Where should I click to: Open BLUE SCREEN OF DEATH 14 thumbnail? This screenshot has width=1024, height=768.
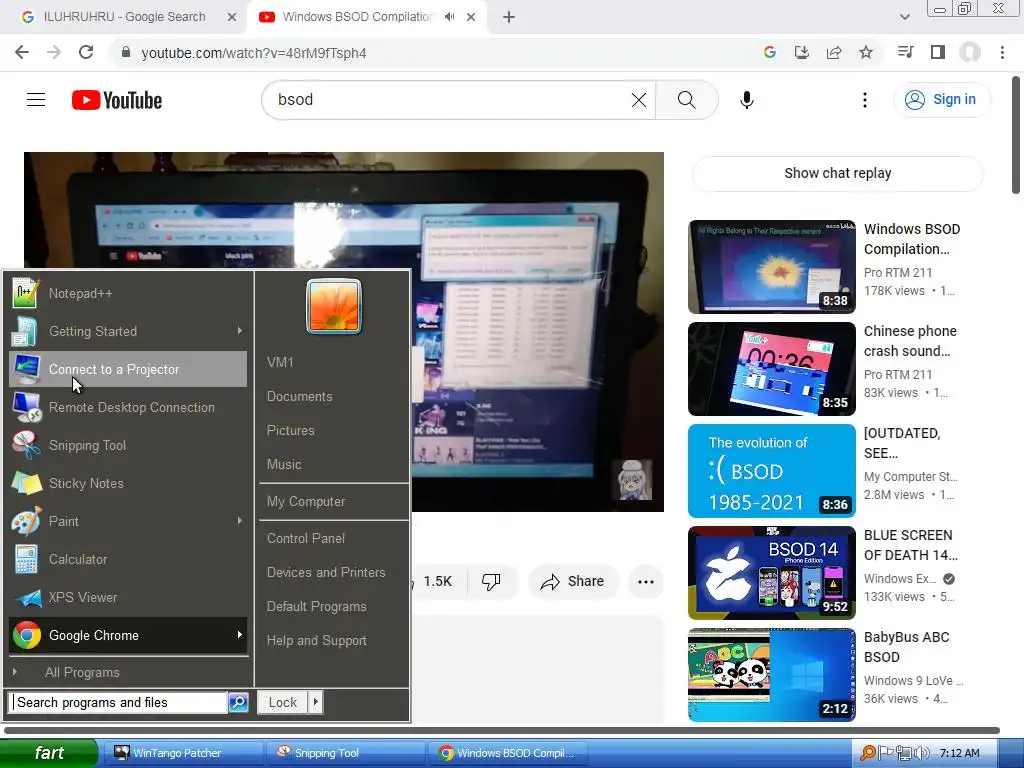coord(771,573)
